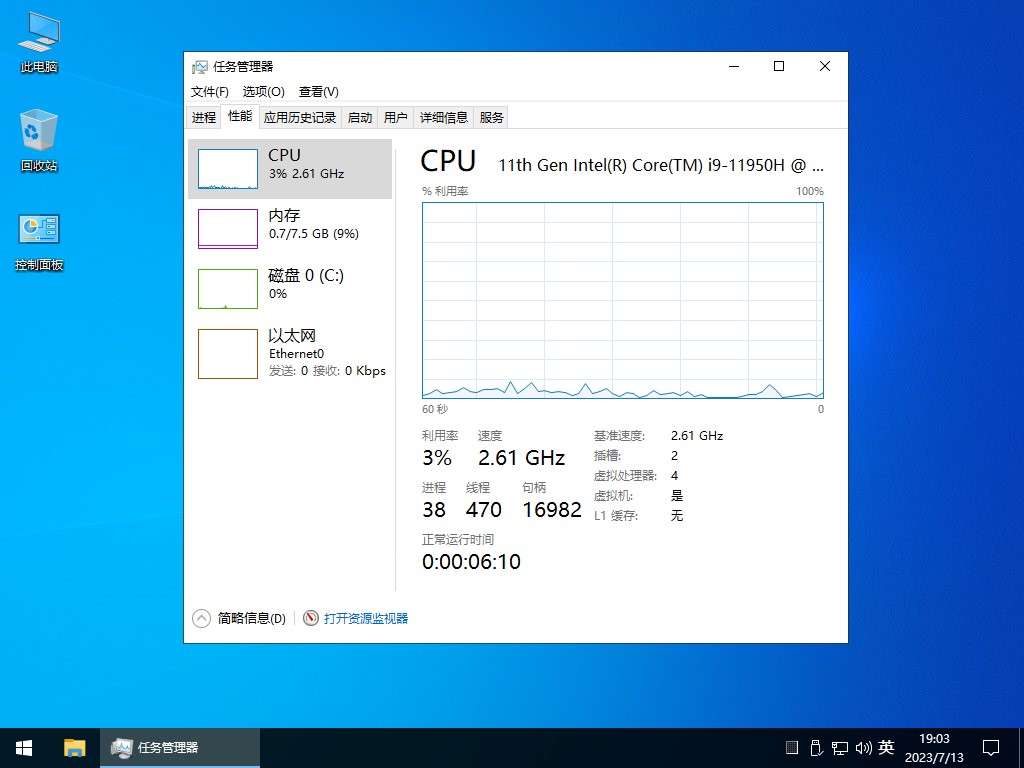Open 打开资源监视器 link
This screenshot has width=1024, height=768.
click(x=366, y=618)
